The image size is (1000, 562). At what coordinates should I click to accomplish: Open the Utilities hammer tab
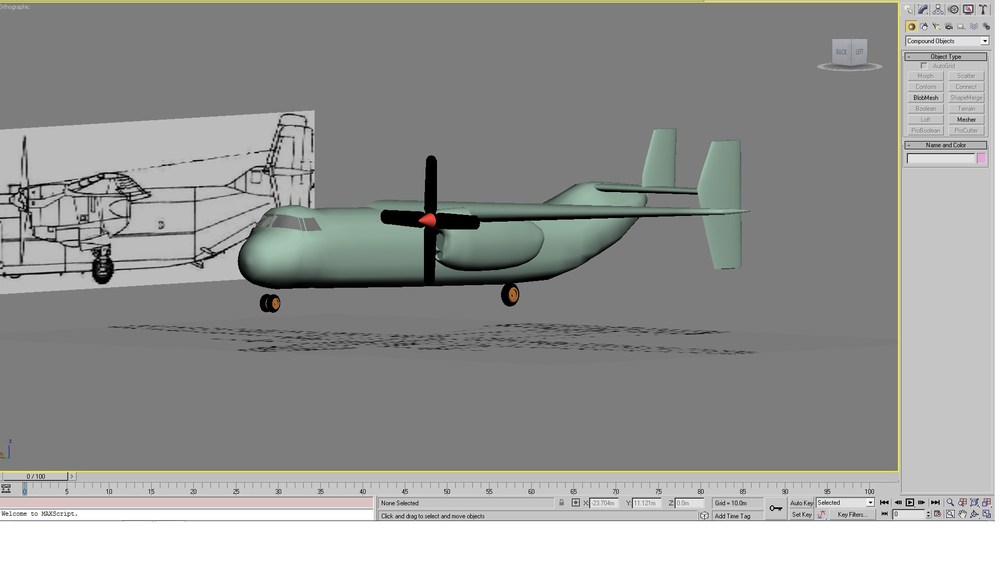tap(983, 10)
